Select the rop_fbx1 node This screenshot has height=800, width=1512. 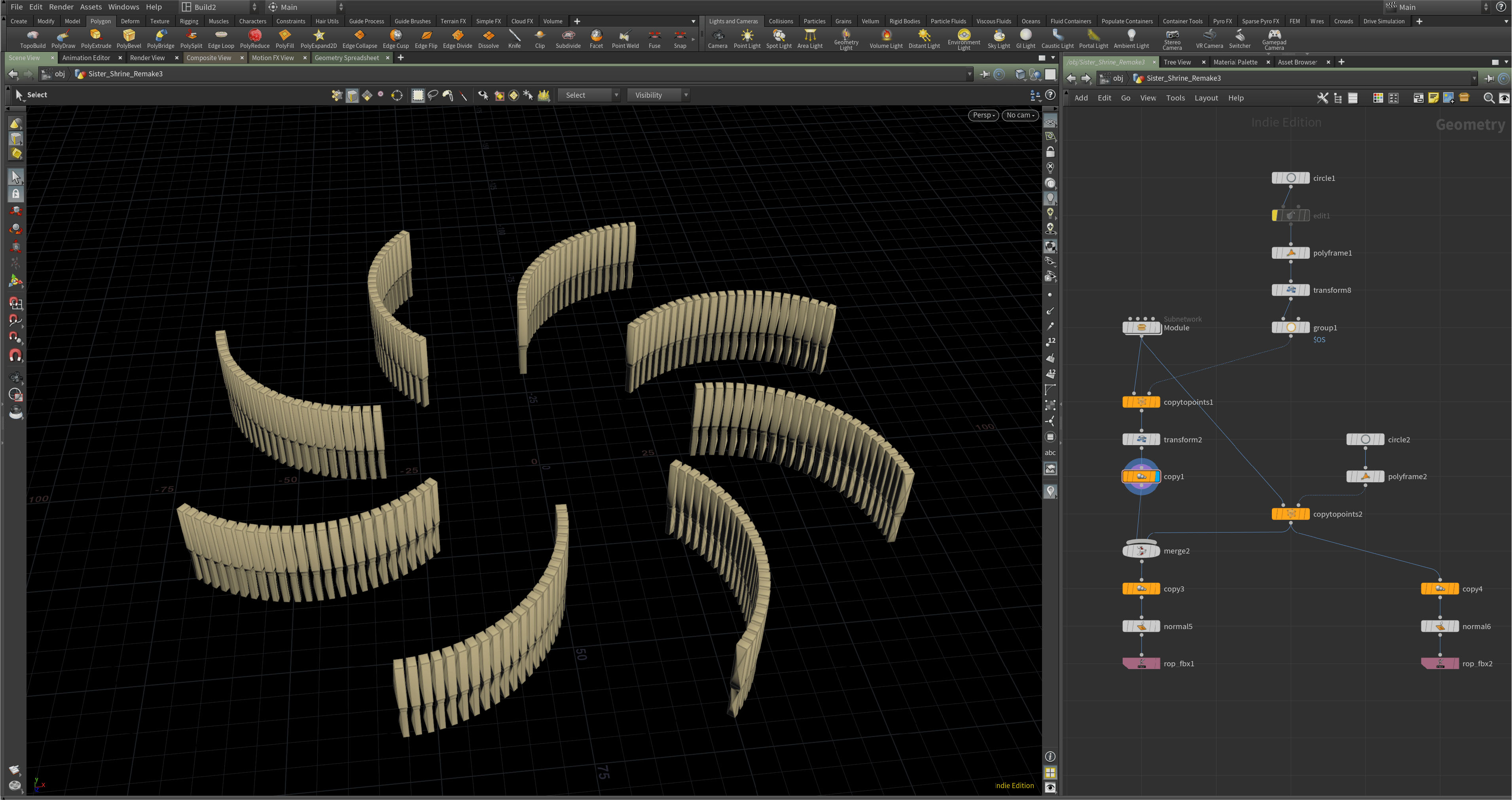(1141, 663)
